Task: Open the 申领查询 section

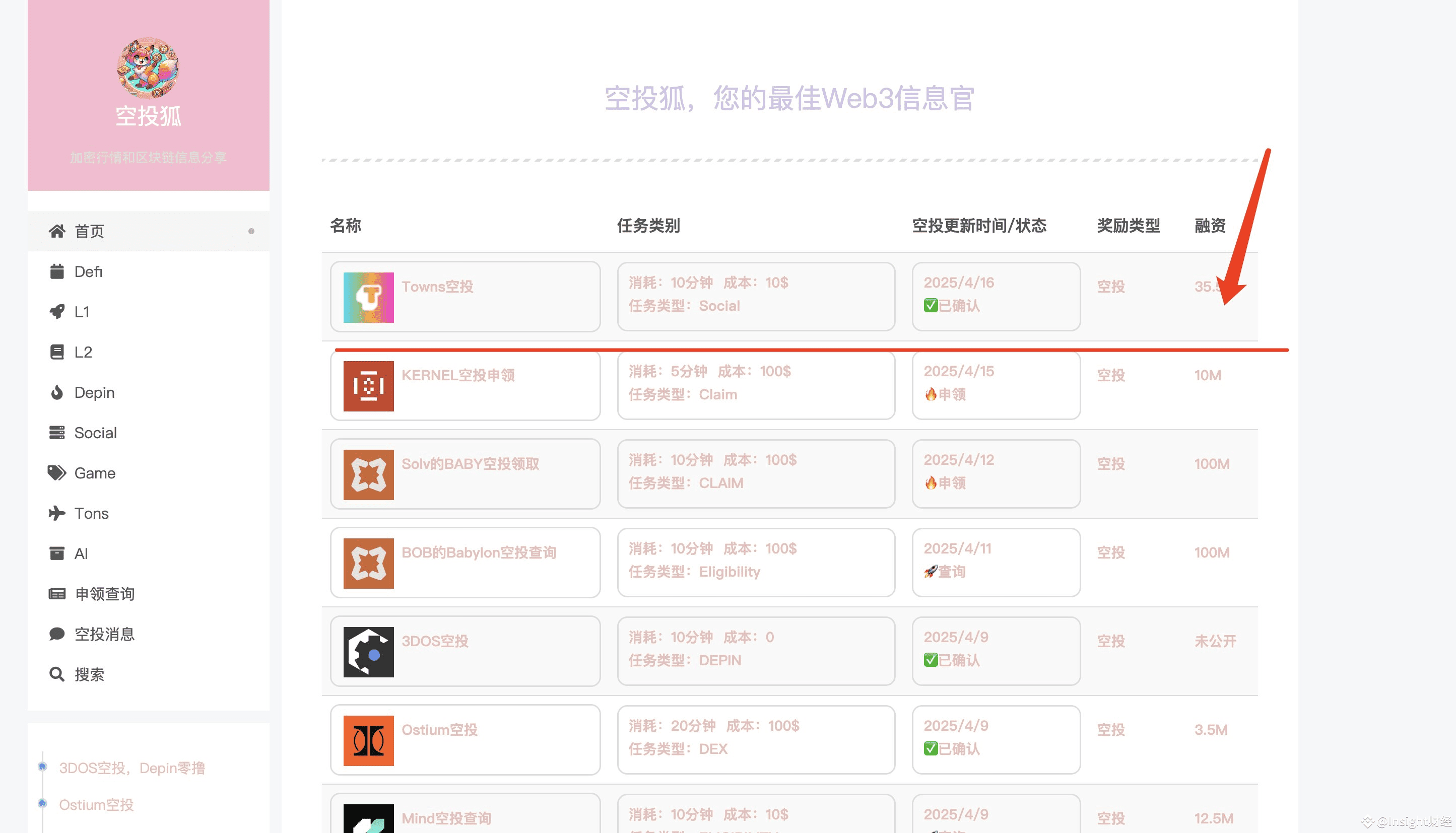Action: (x=104, y=594)
